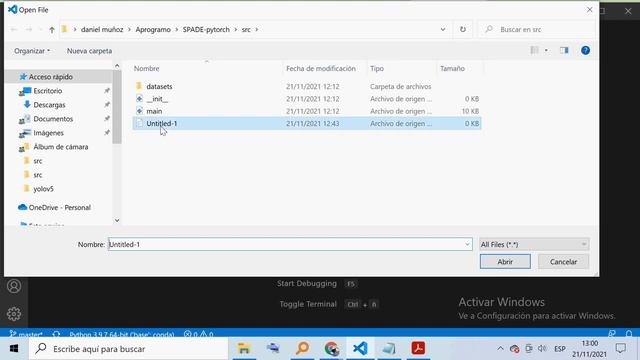Select the main file

point(154,111)
